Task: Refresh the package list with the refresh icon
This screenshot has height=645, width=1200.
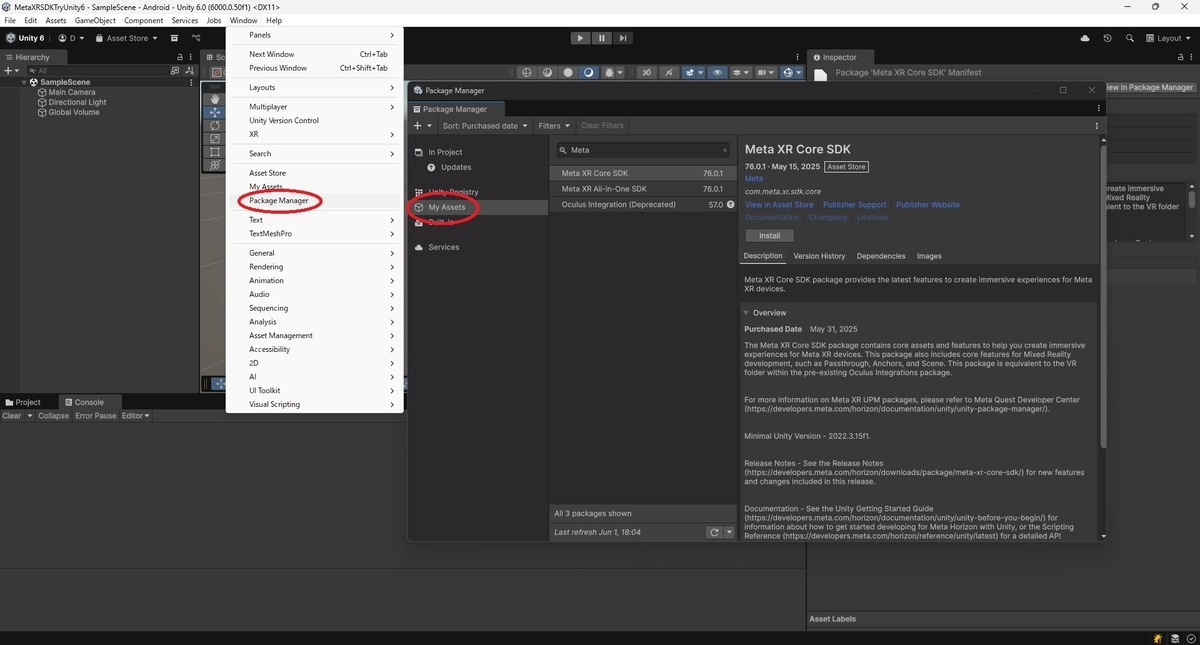Action: [712, 532]
